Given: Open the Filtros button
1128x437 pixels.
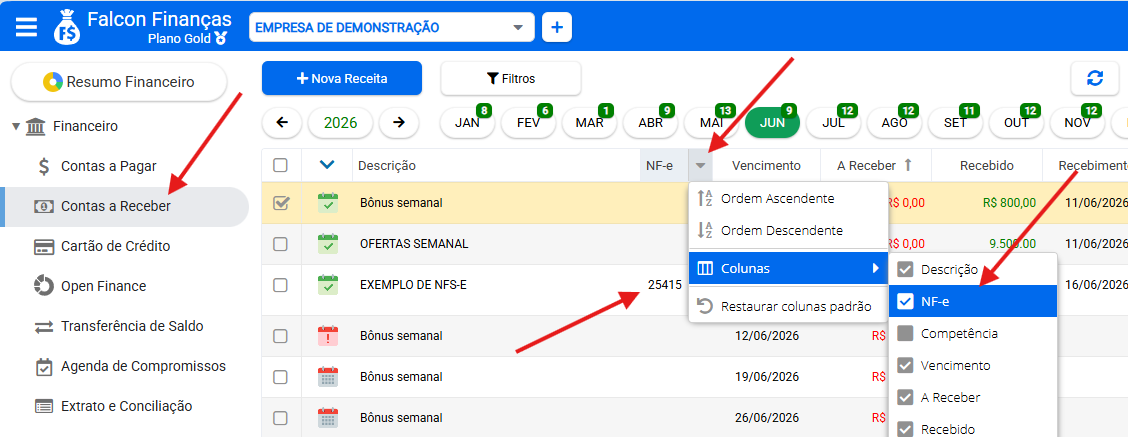Looking at the screenshot, I should tap(511, 78).
